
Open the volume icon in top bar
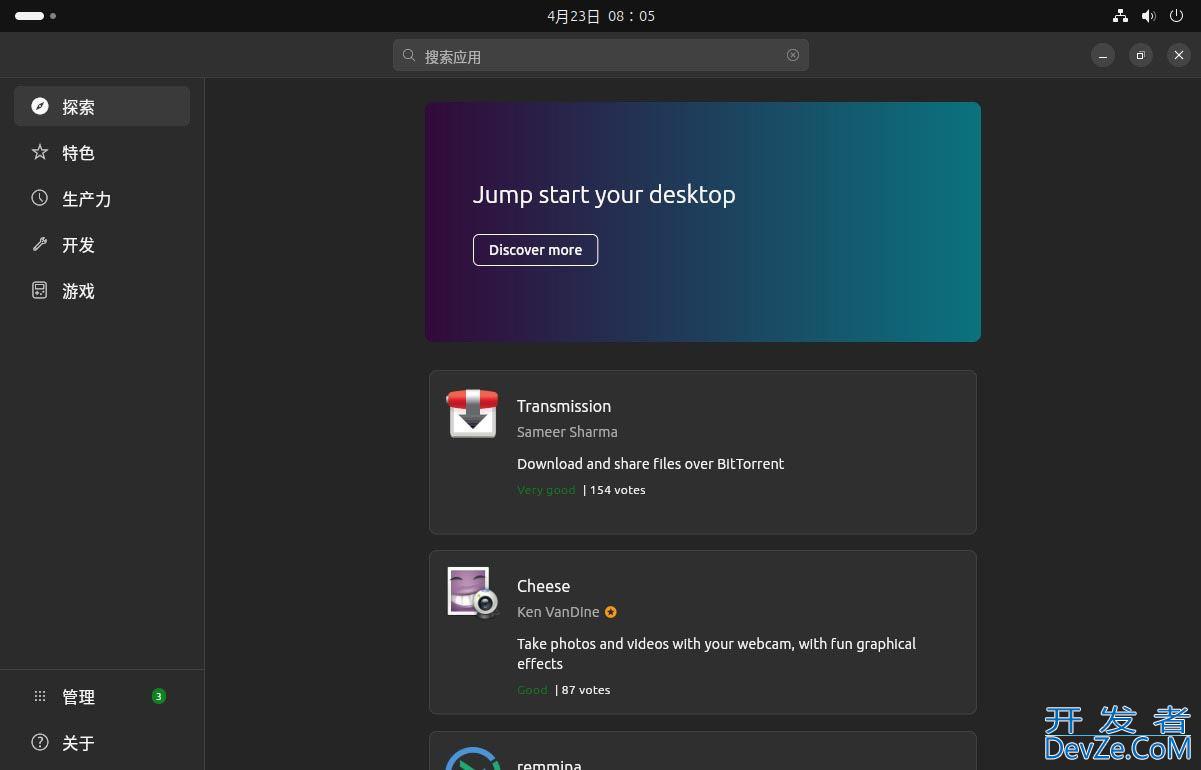click(x=1149, y=16)
